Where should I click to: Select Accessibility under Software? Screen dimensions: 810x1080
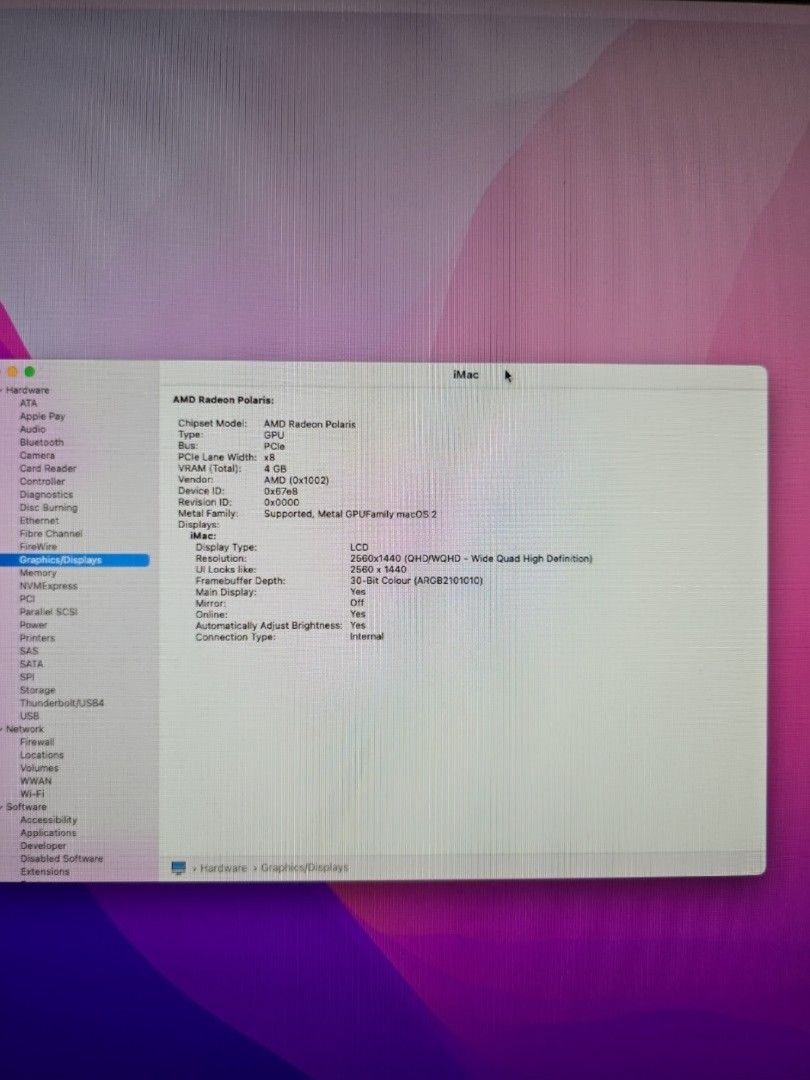[x=49, y=820]
